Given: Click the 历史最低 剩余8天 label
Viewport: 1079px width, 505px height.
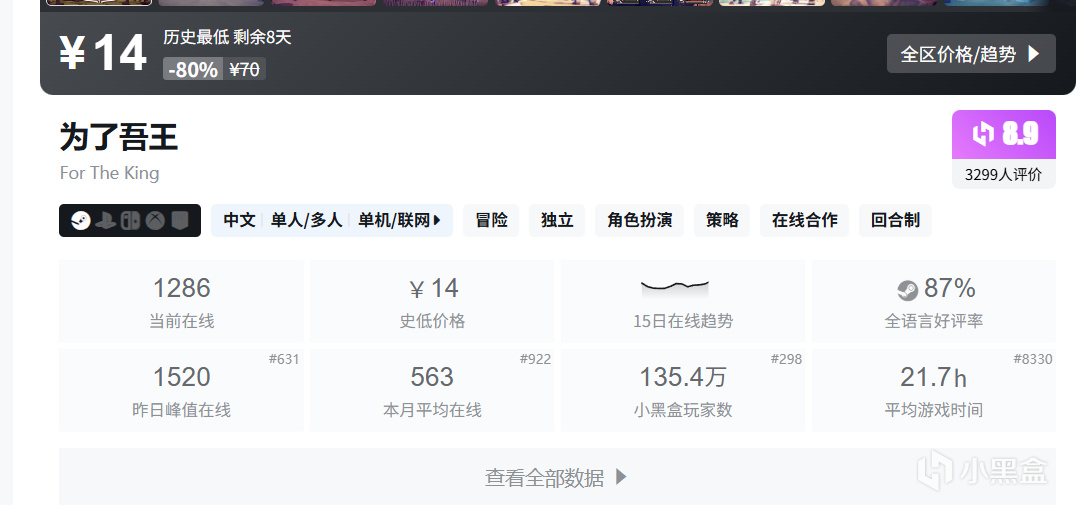Looking at the screenshot, I should 228,37.
